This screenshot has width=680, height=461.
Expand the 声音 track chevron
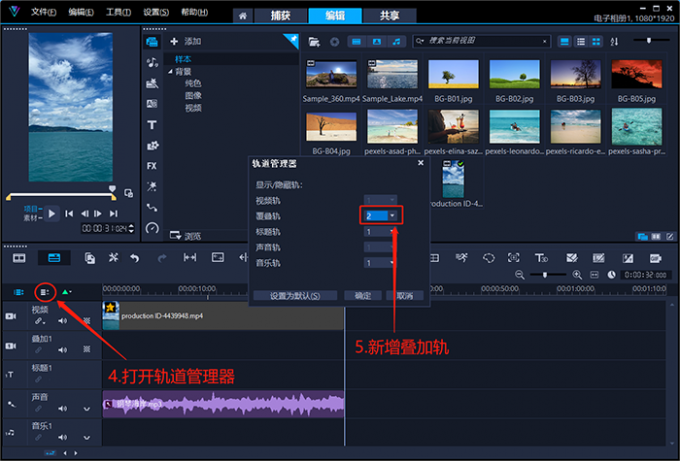tap(87, 409)
